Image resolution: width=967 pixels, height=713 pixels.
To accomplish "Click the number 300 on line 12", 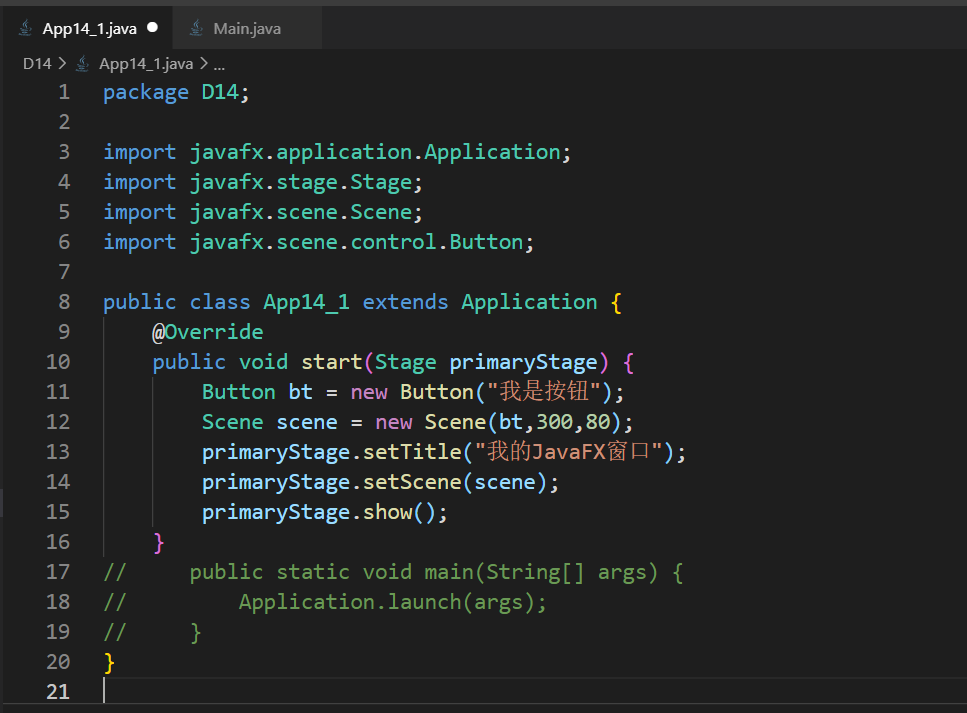I will (x=554, y=422).
